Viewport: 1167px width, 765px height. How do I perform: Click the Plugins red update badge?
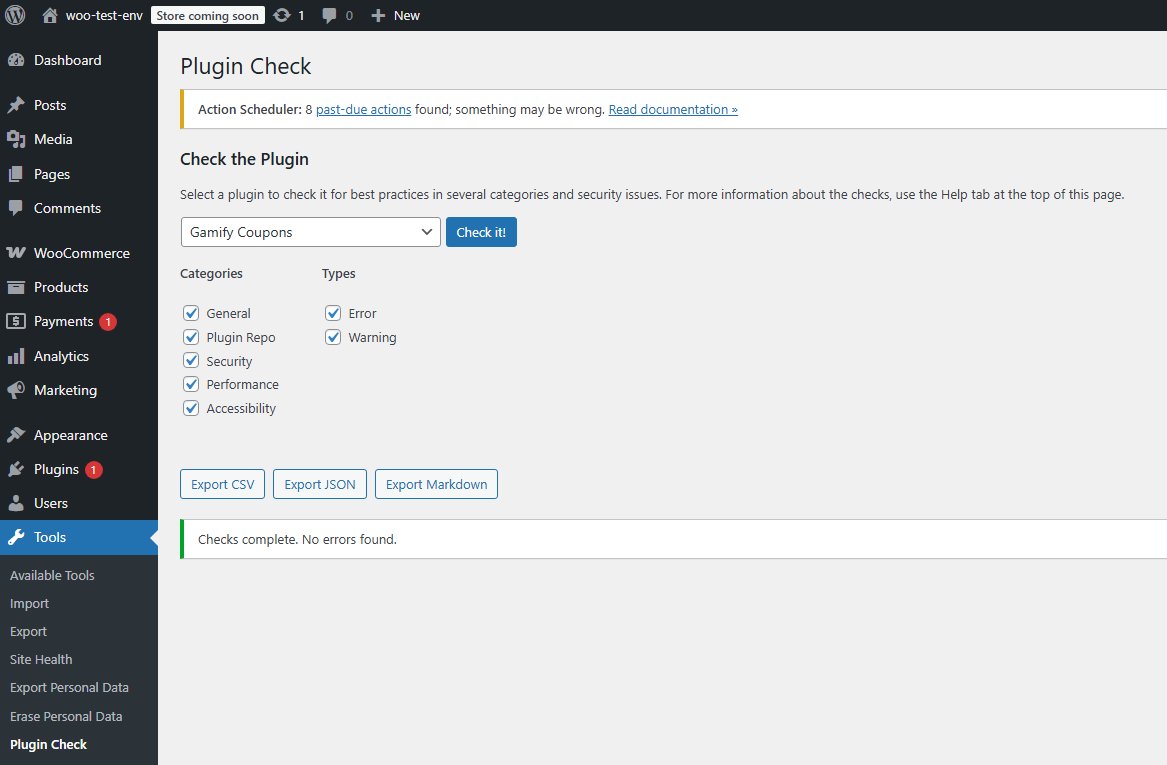[x=93, y=470]
